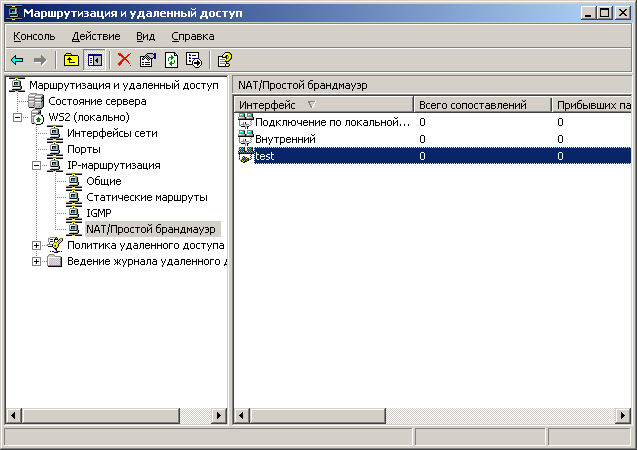Image resolution: width=637 pixels, height=450 pixels.
Task: Expand Политика удаленного доступа node
Action: [x=36, y=245]
